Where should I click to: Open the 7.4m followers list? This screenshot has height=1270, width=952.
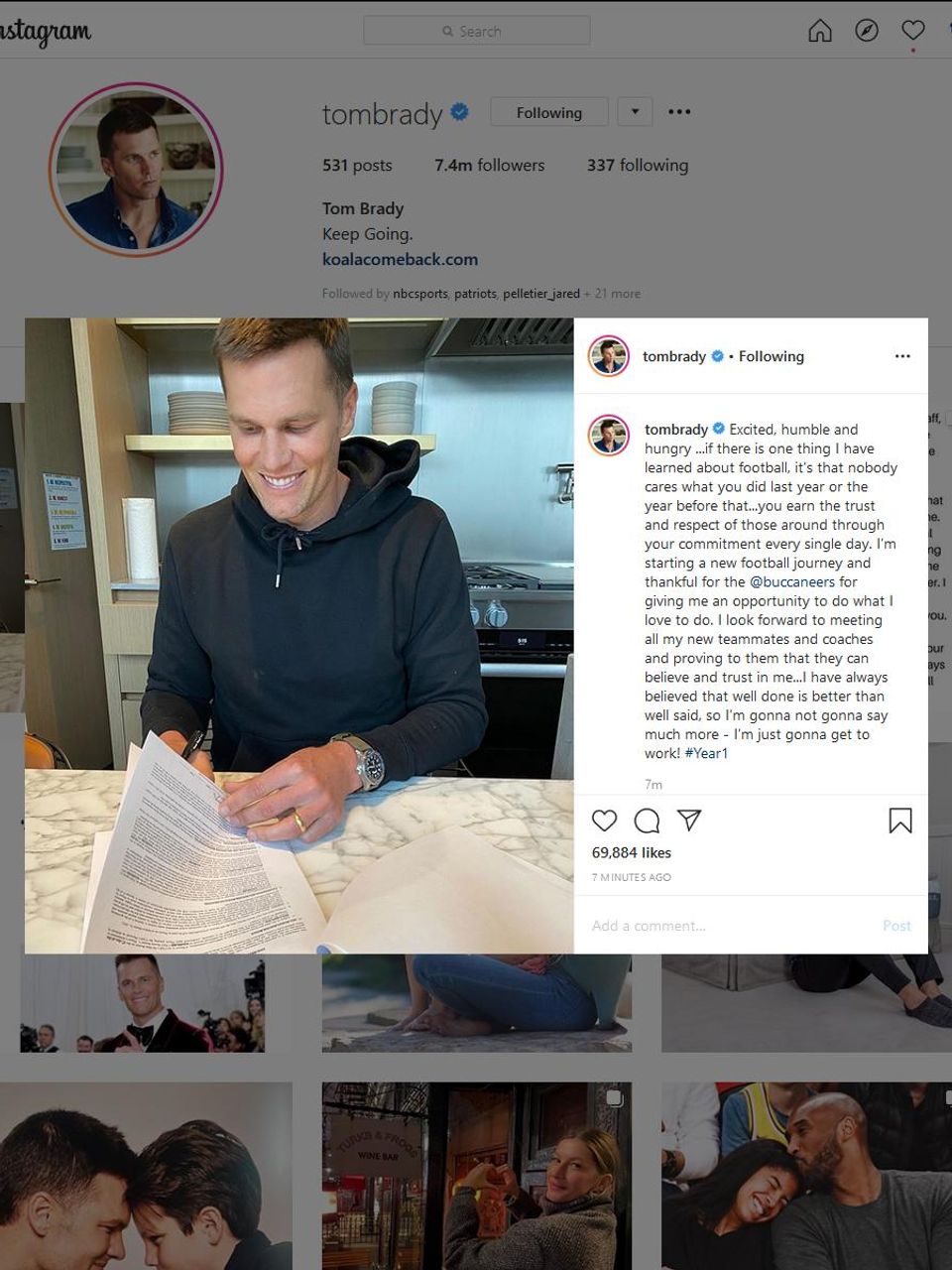coord(489,166)
